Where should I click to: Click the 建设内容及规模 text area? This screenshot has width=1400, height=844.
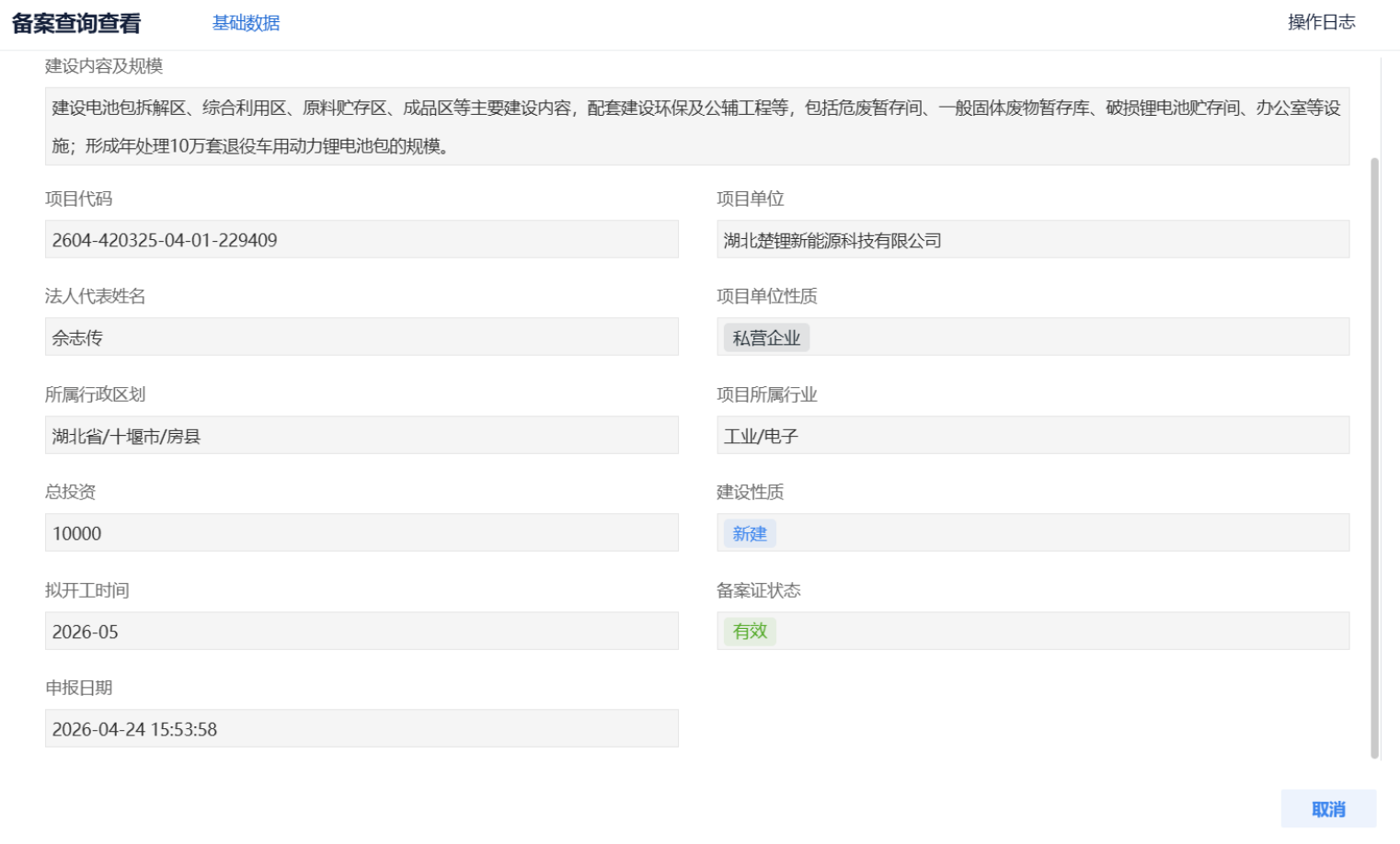[696, 127]
